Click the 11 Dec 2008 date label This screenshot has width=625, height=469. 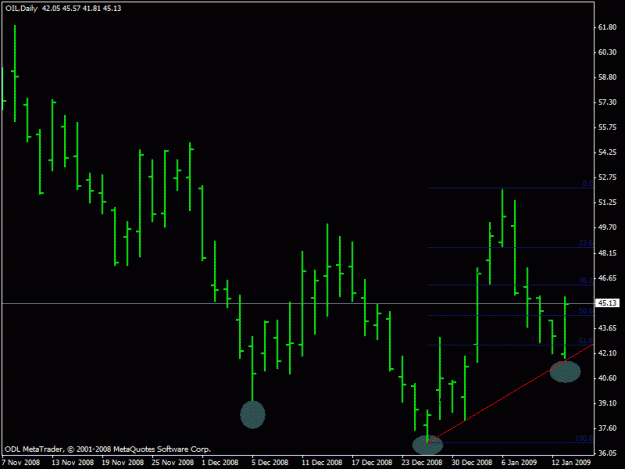[322, 463]
